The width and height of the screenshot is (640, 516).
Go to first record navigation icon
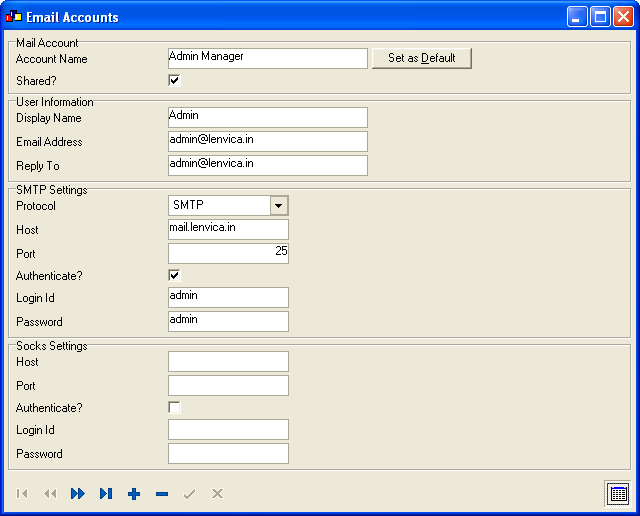[22, 494]
